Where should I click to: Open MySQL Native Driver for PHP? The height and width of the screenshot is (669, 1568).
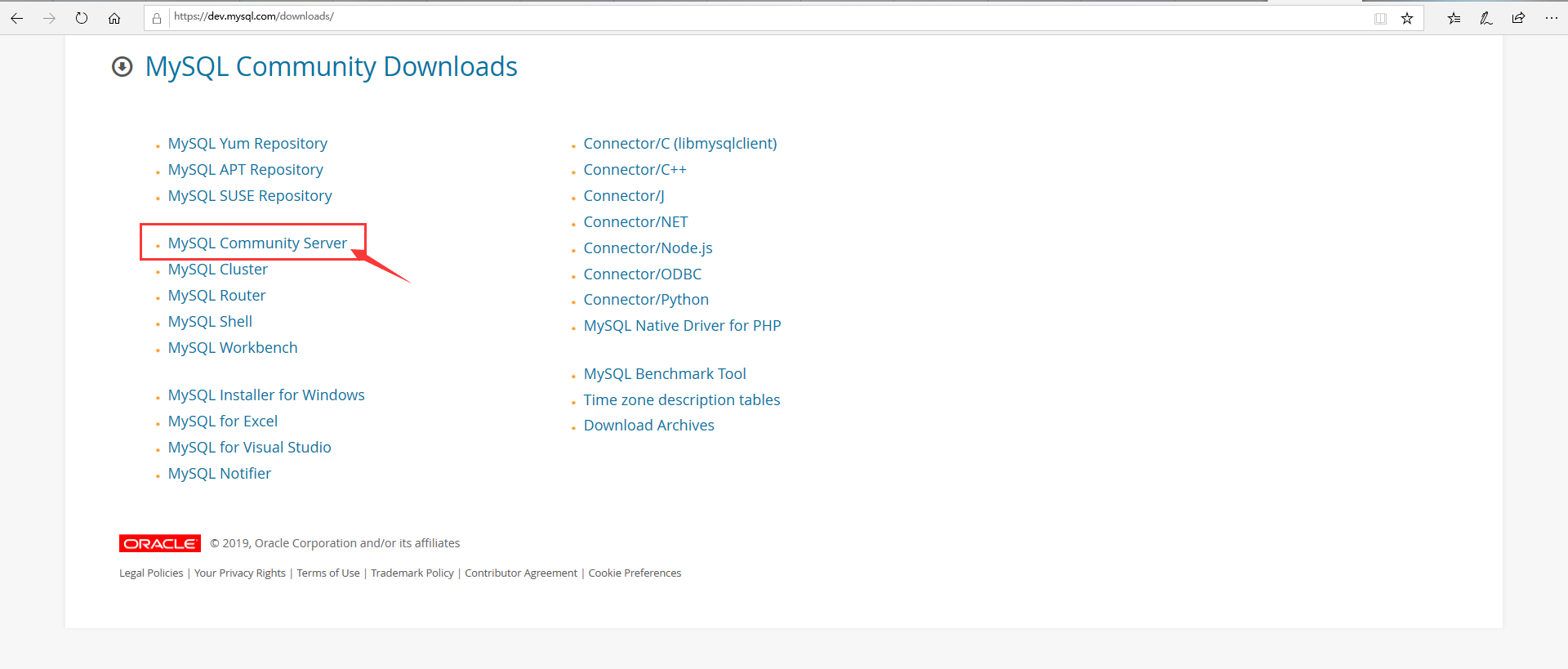(x=683, y=326)
